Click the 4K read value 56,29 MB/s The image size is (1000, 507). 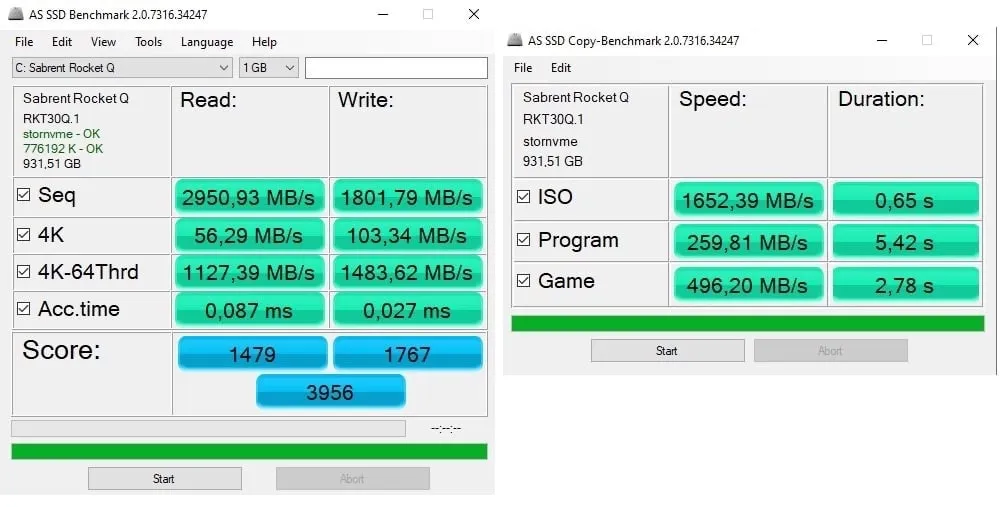(x=249, y=235)
